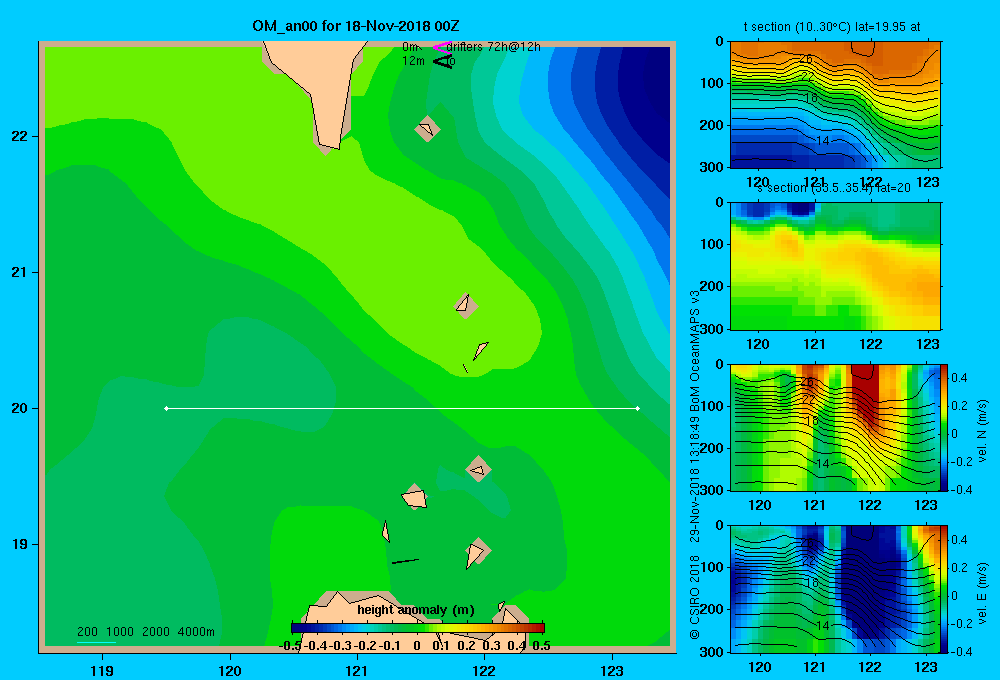Click the '200 1000 2000 4000m' depth contour legend
The image size is (1000, 680).
(145, 632)
